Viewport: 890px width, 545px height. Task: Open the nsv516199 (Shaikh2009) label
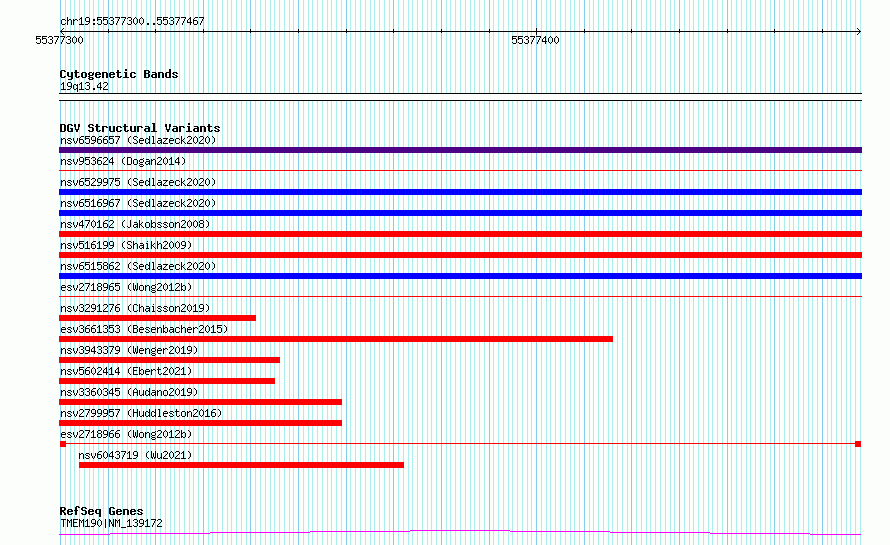click(126, 245)
